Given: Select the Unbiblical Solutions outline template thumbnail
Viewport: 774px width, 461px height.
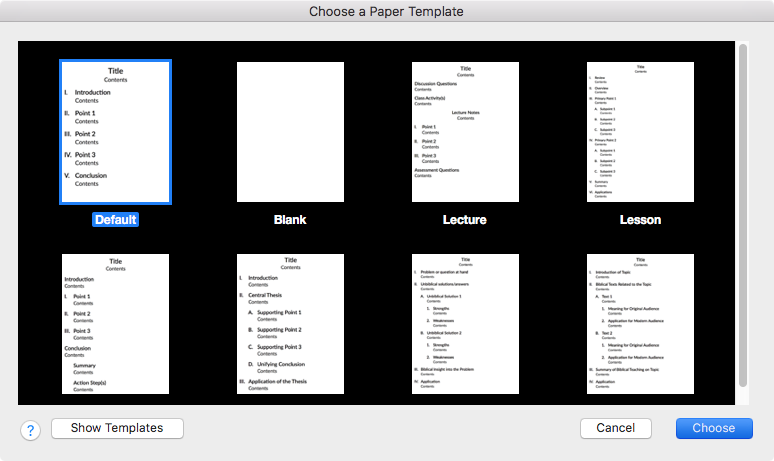Looking at the screenshot, I should (465, 323).
